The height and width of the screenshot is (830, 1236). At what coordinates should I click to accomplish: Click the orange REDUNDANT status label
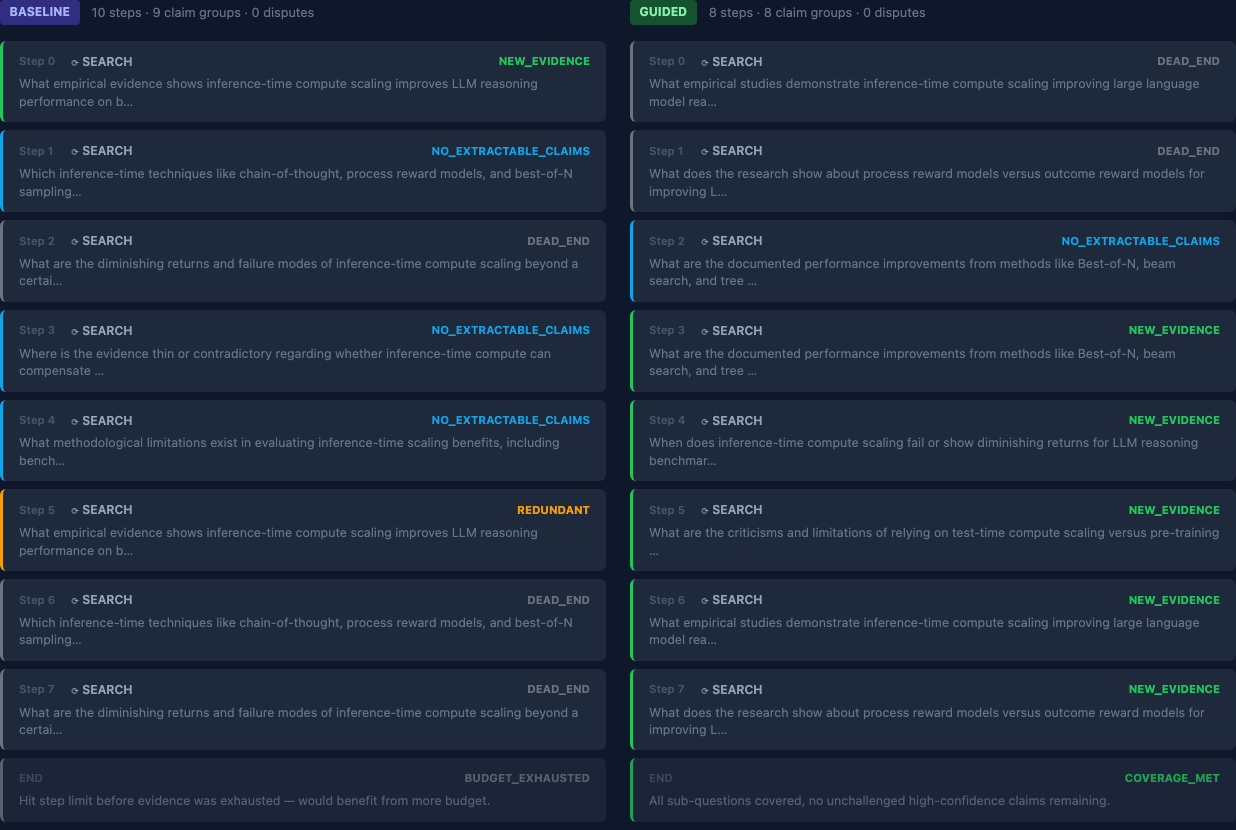[553, 510]
